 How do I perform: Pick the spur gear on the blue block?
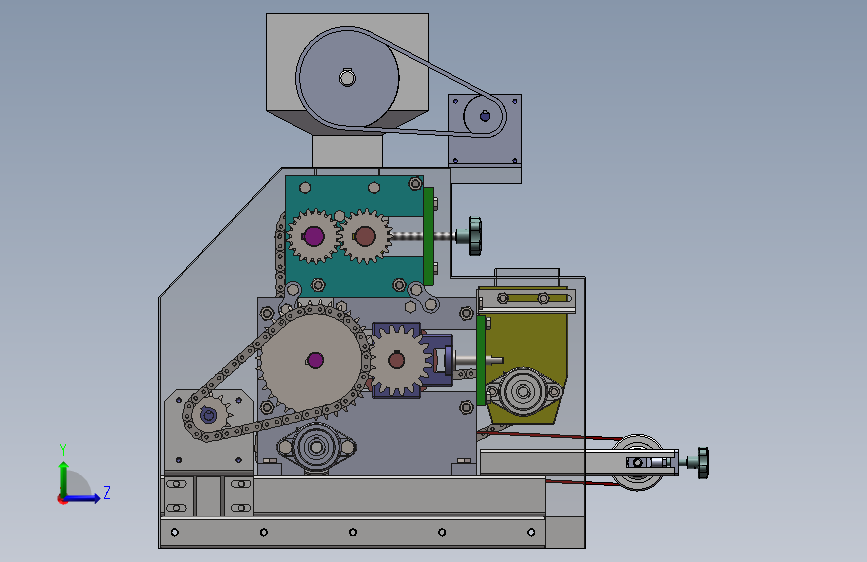398,361
